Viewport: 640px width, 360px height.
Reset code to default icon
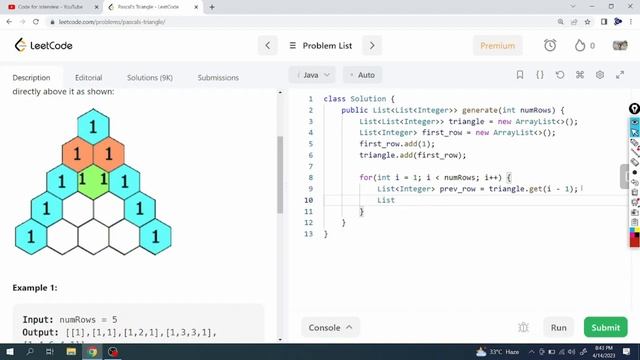click(560, 75)
